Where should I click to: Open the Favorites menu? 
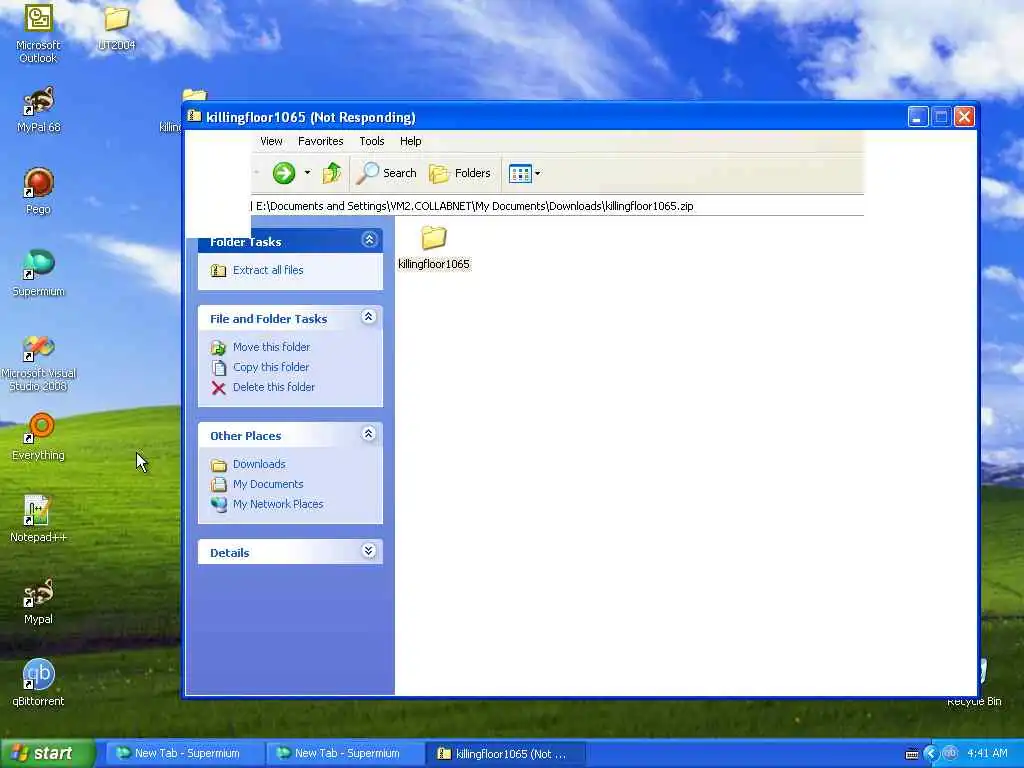click(x=320, y=141)
